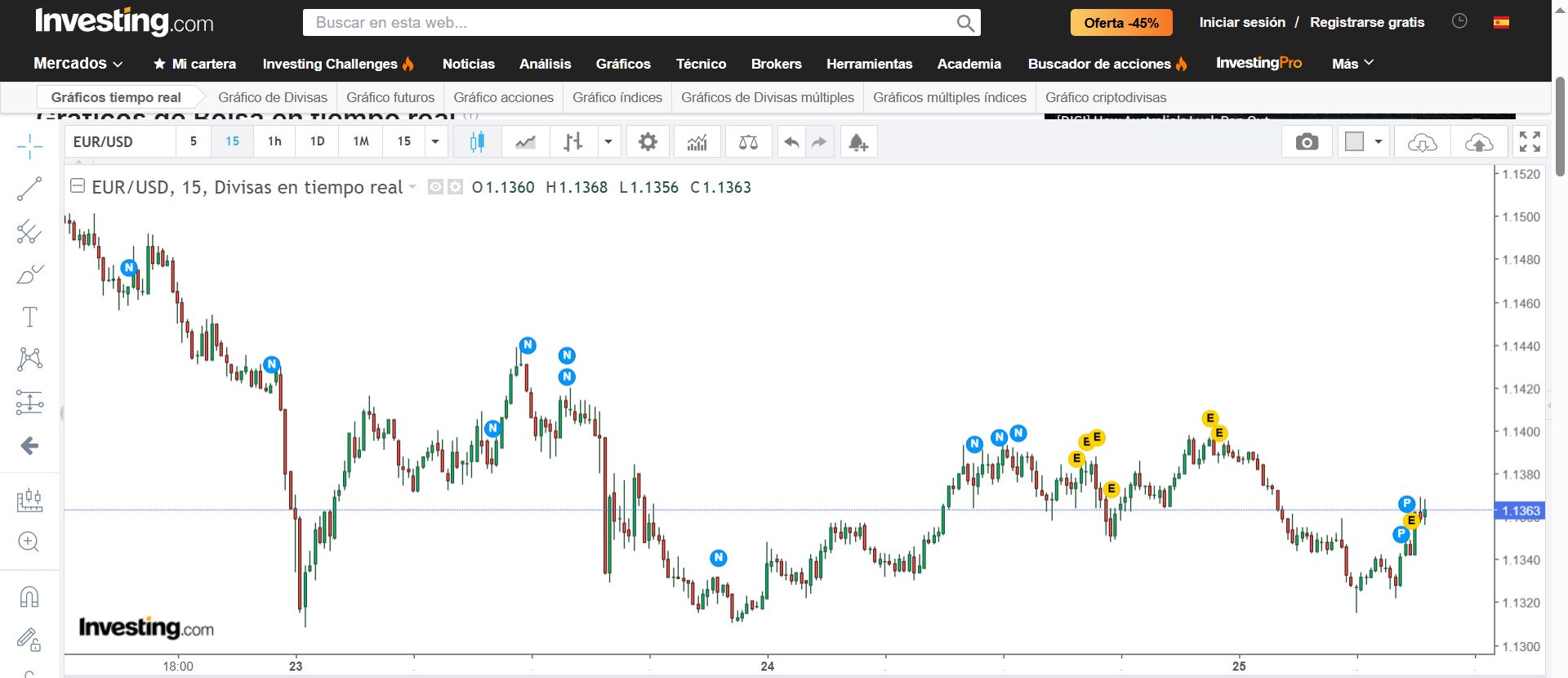Expand the time interval dropdown arrow
Viewport: 1568px width, 678px height.
coord(435,142)
